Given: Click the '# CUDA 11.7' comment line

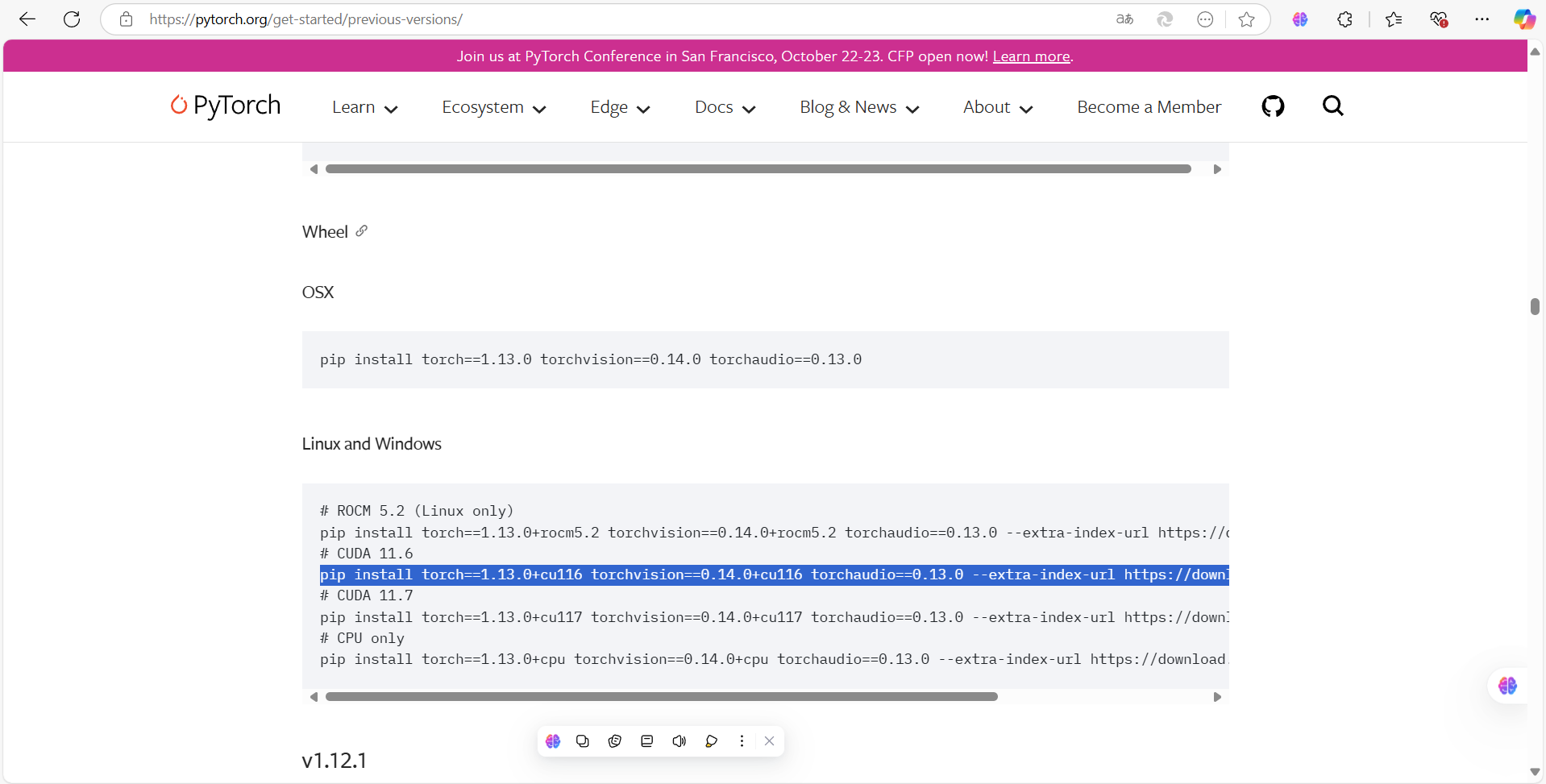Looking at the screenshot, I should click(367, 595).
